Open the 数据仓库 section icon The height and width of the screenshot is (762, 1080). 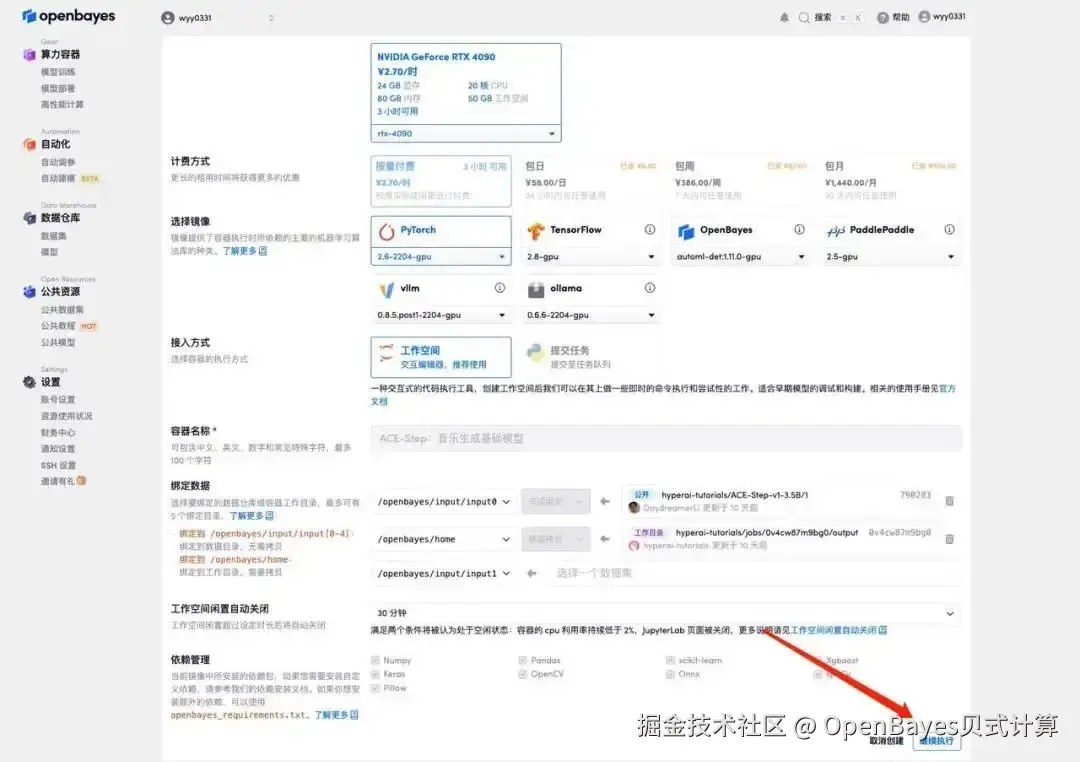pyautogui.click(x=29, y=218)
